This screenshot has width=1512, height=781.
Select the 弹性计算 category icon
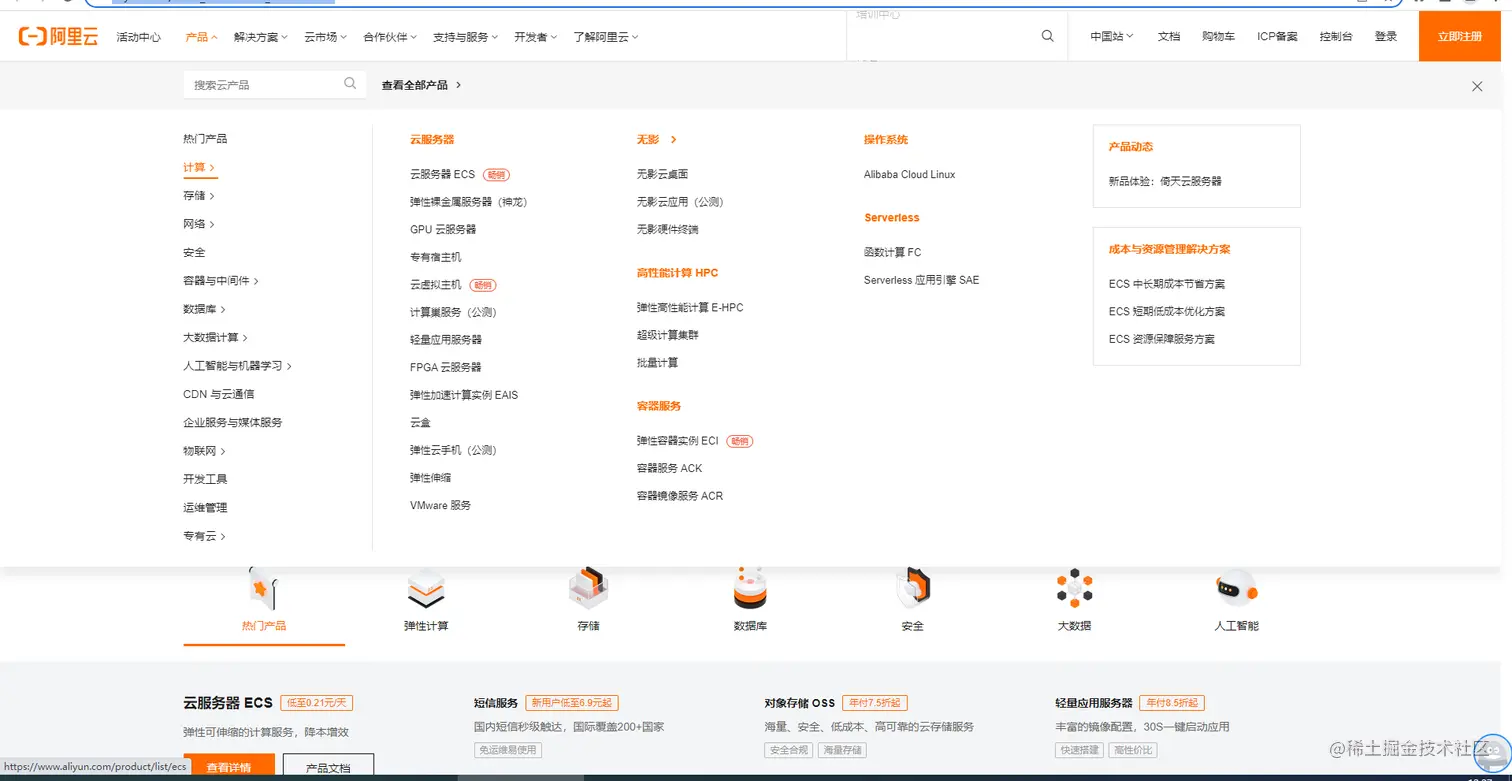[x=426, y=589]
